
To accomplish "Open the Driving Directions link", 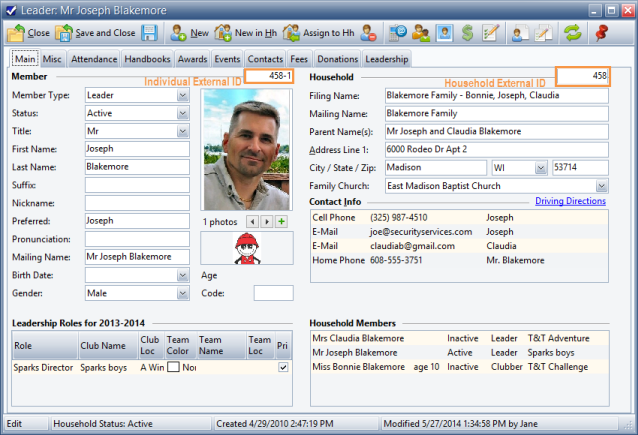I will pos(570,201).
